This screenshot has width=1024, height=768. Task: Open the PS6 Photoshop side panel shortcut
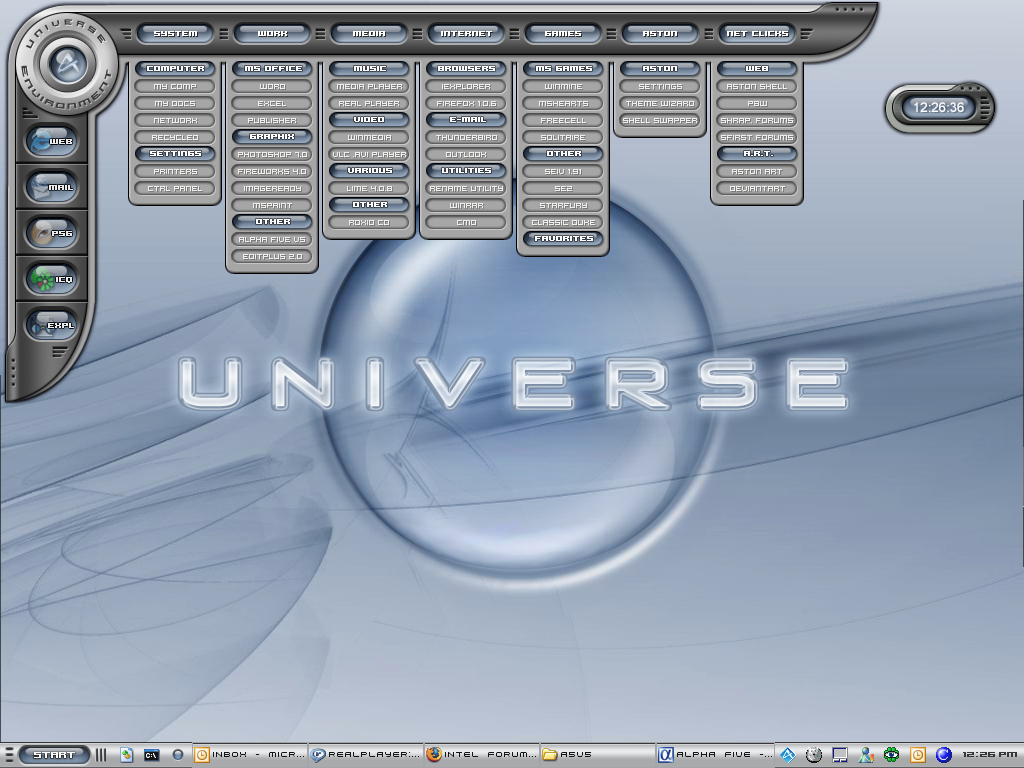click(52, 233)
